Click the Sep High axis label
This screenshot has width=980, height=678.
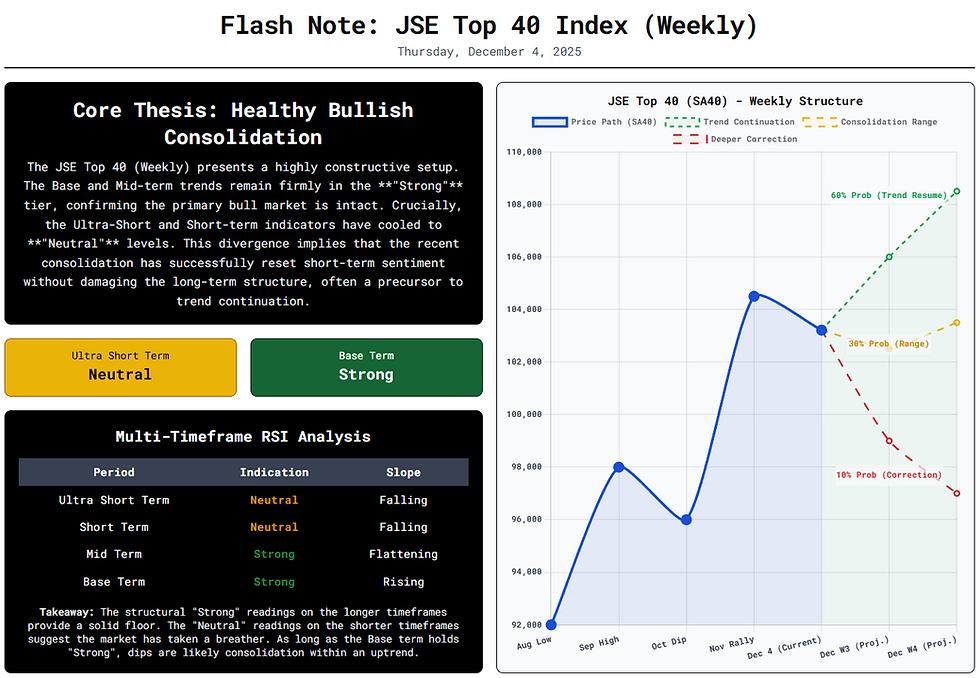(599, 642)
